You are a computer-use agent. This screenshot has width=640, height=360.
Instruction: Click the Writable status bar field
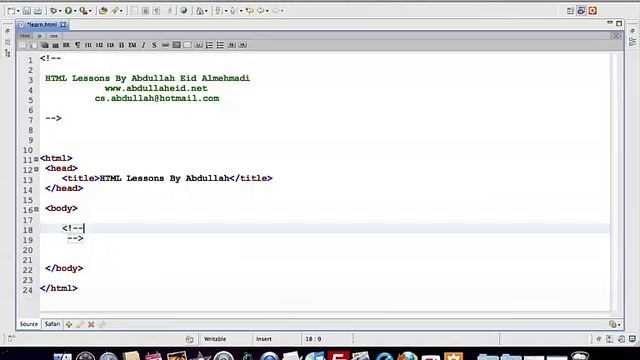(215, 339)
